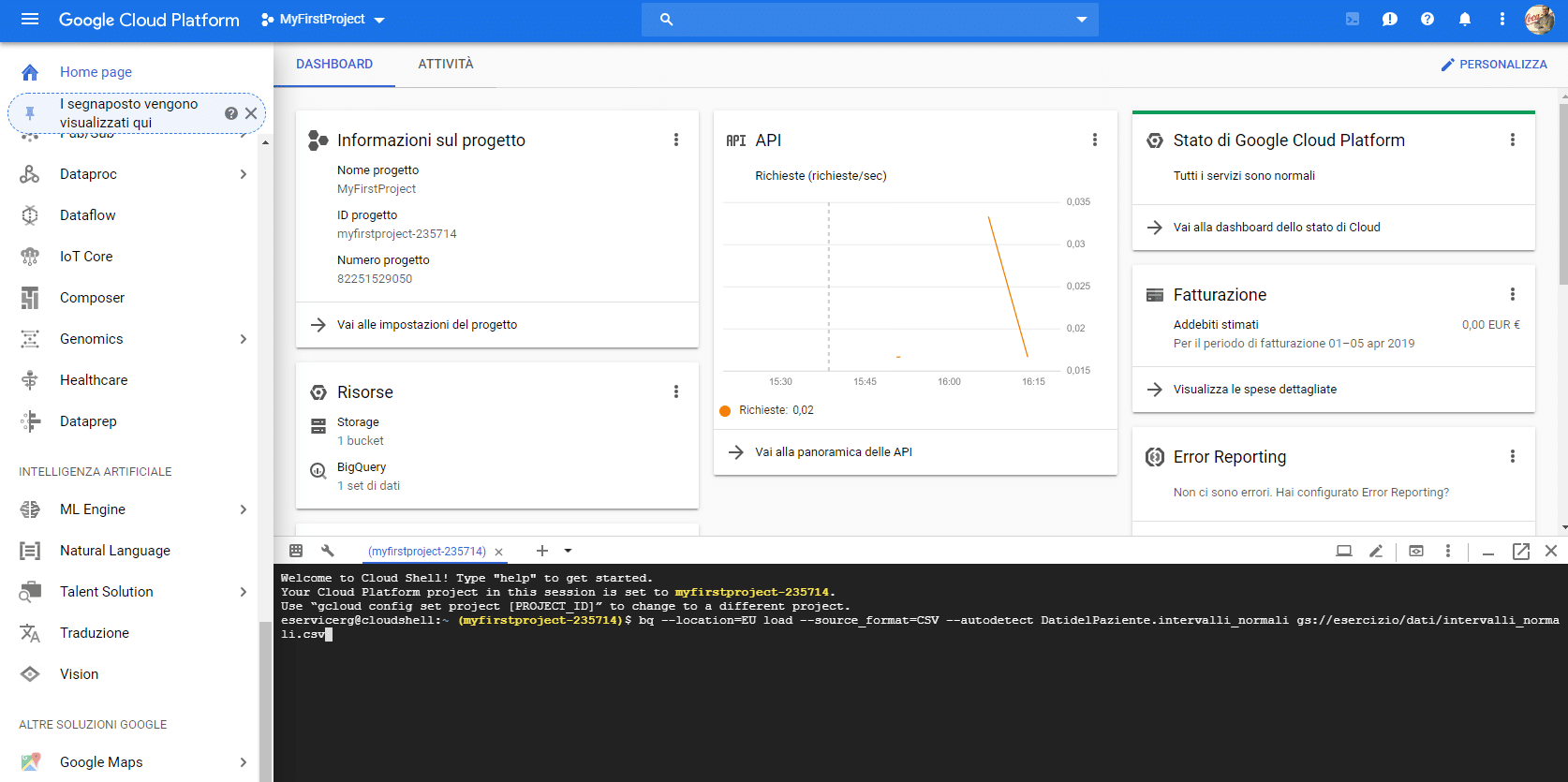Open Cloud Shell in new window
The height and width of the screenshot is (782, 1568).
[x=1521, y=551]
